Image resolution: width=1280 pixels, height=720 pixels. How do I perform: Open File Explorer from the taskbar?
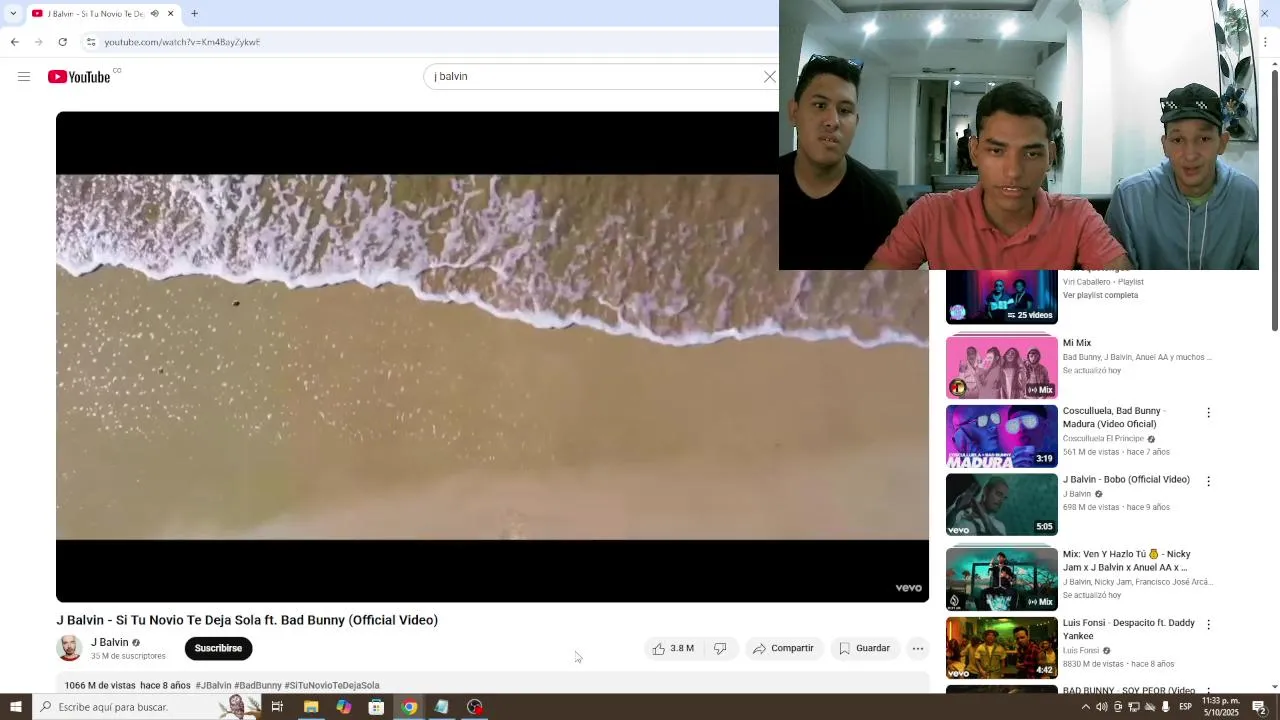311,707
